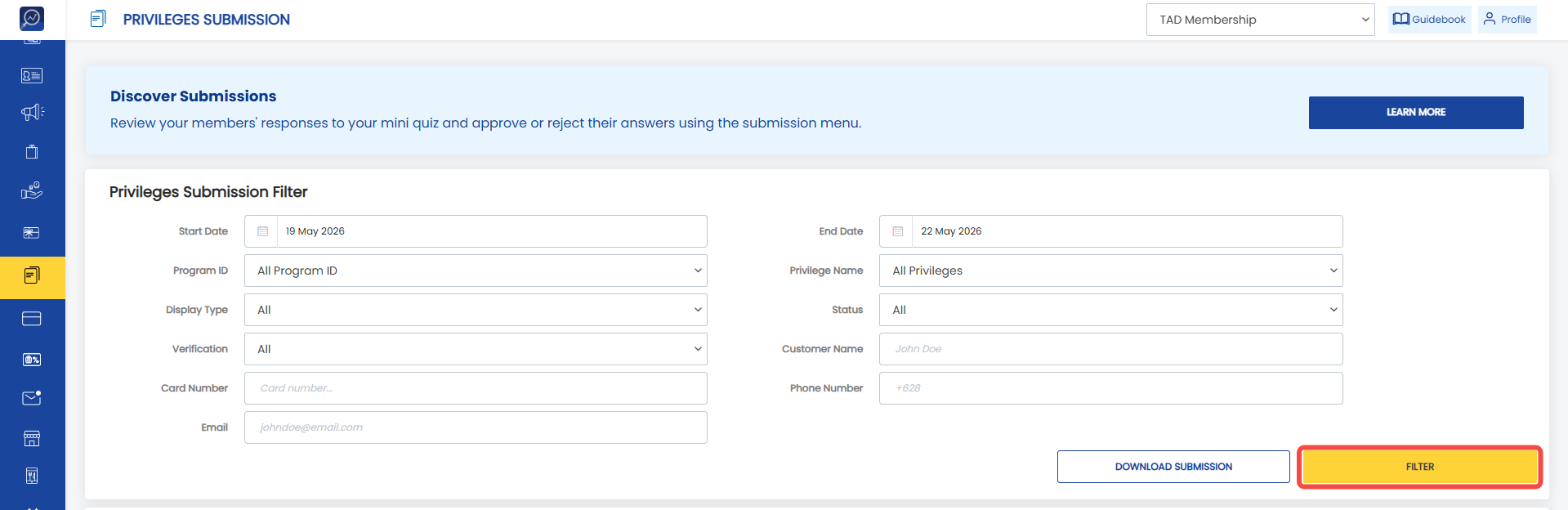Click the Discover Submissions heading

pyautogui.click(x=193, y=96)
